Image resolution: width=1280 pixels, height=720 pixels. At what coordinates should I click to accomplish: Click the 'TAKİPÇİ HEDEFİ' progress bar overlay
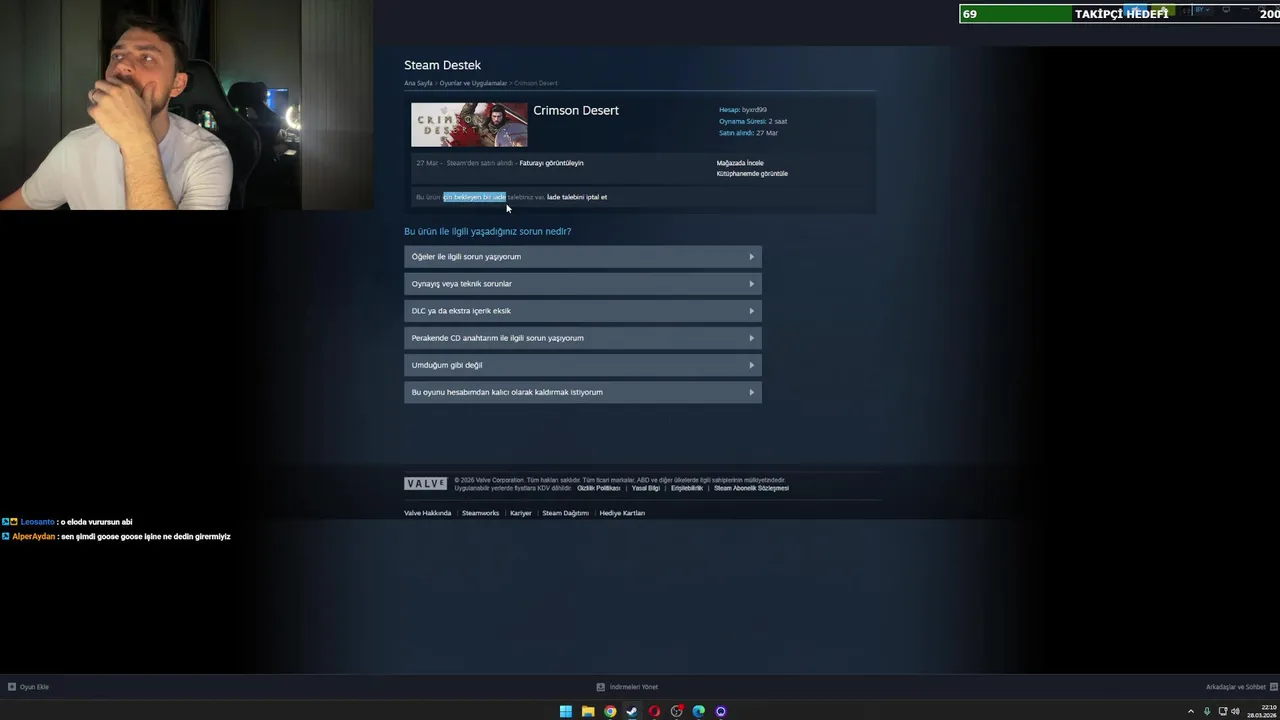[1119, 14]
